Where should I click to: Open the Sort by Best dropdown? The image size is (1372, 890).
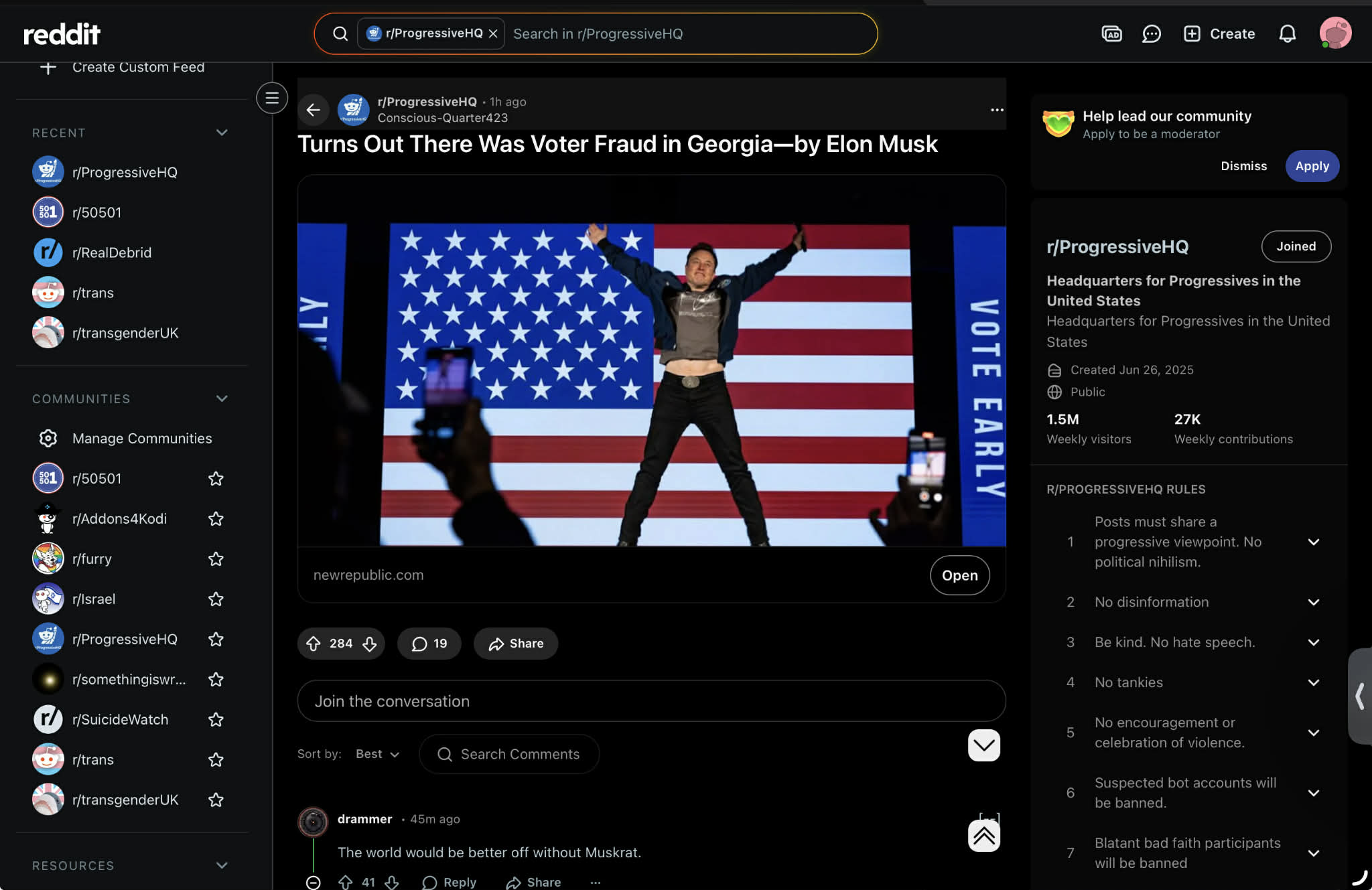coord(377,754)
